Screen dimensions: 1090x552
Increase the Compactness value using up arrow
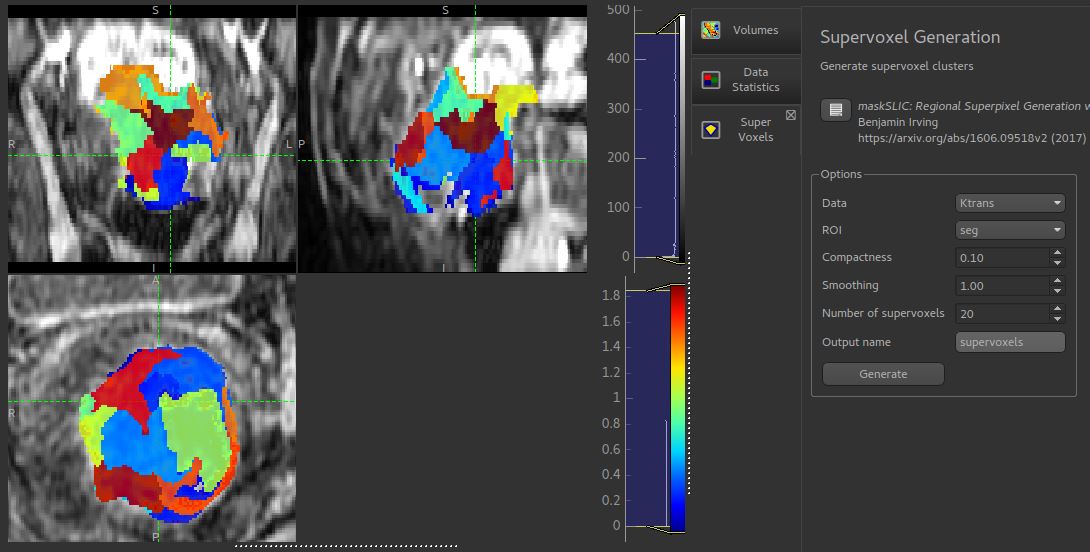1057,253
